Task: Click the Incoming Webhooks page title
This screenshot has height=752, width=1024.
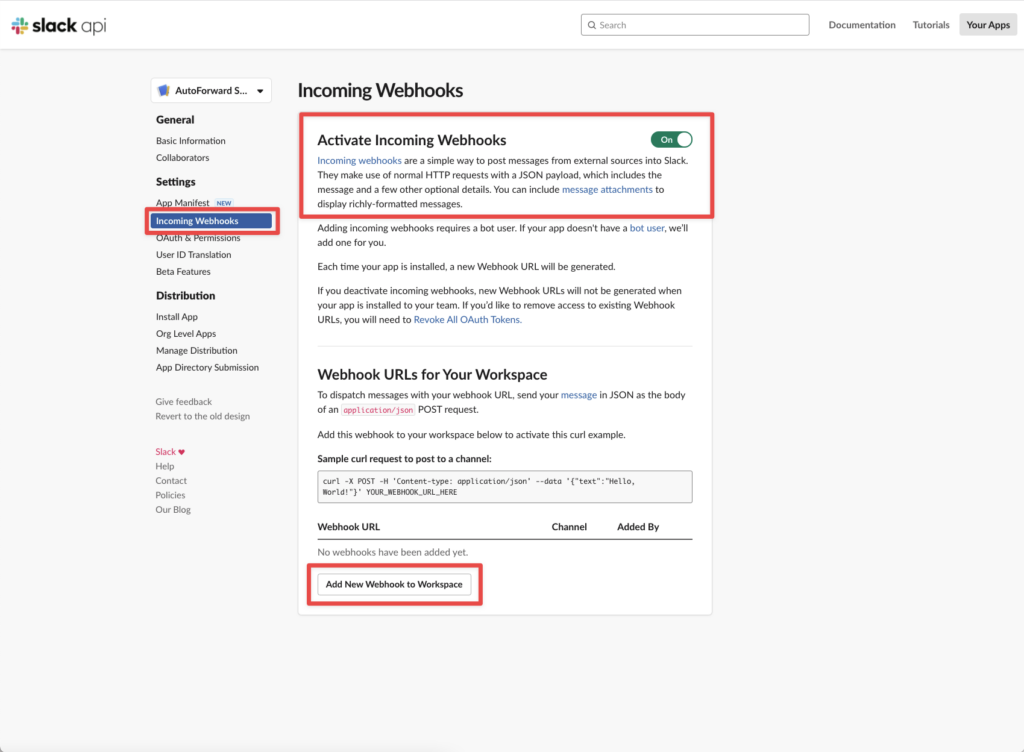Action: point(380,90)
